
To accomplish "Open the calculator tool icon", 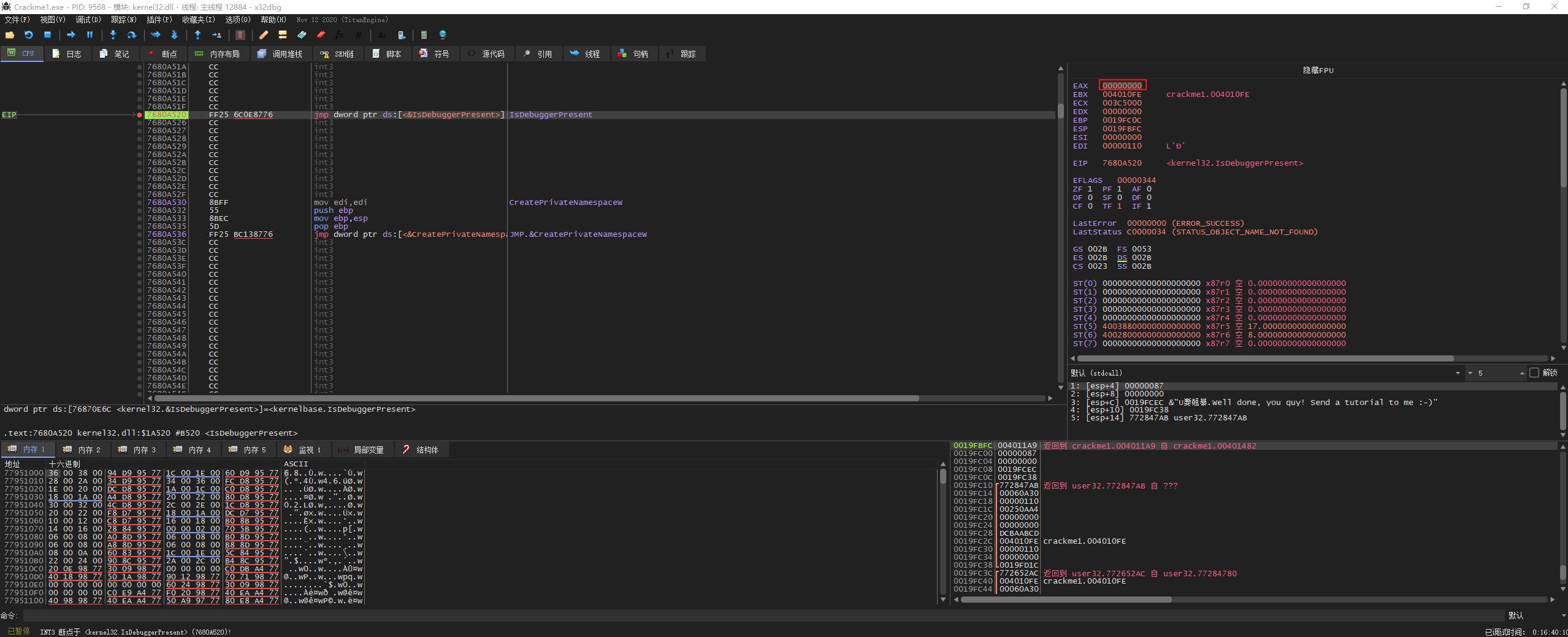I will (424, 35).
